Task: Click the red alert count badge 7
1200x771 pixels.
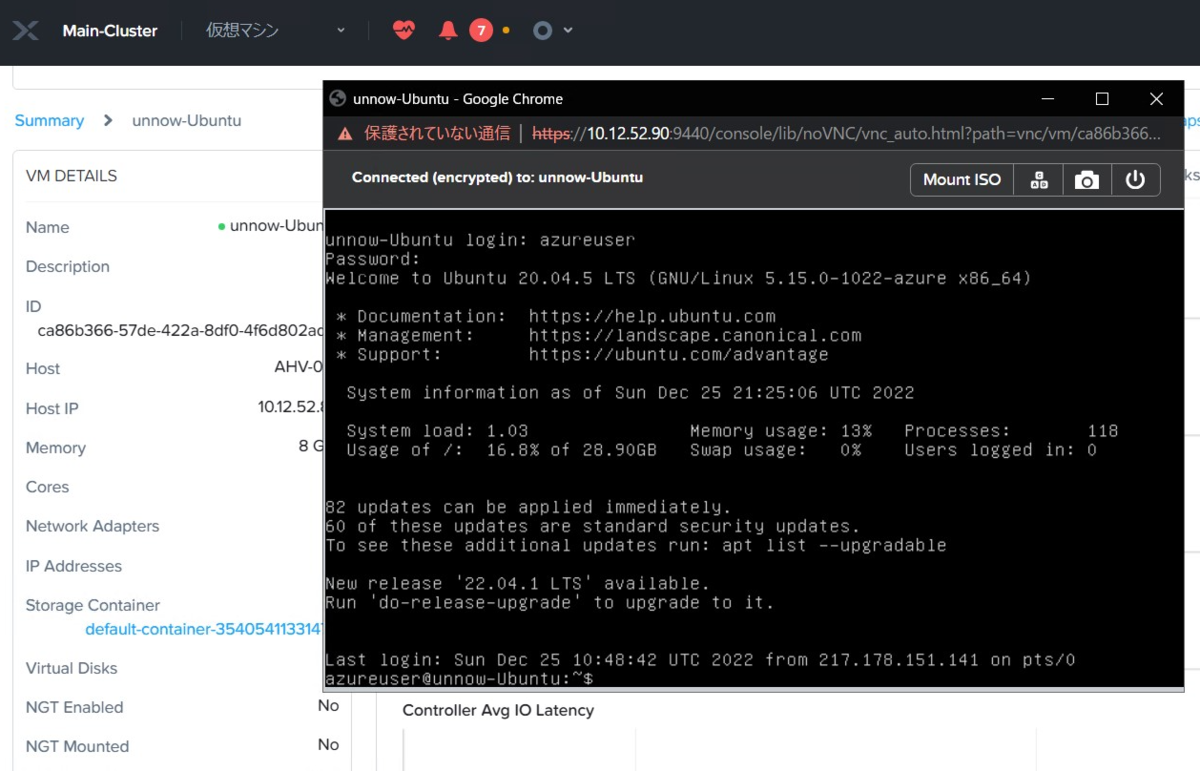Action: coord(481,30)
